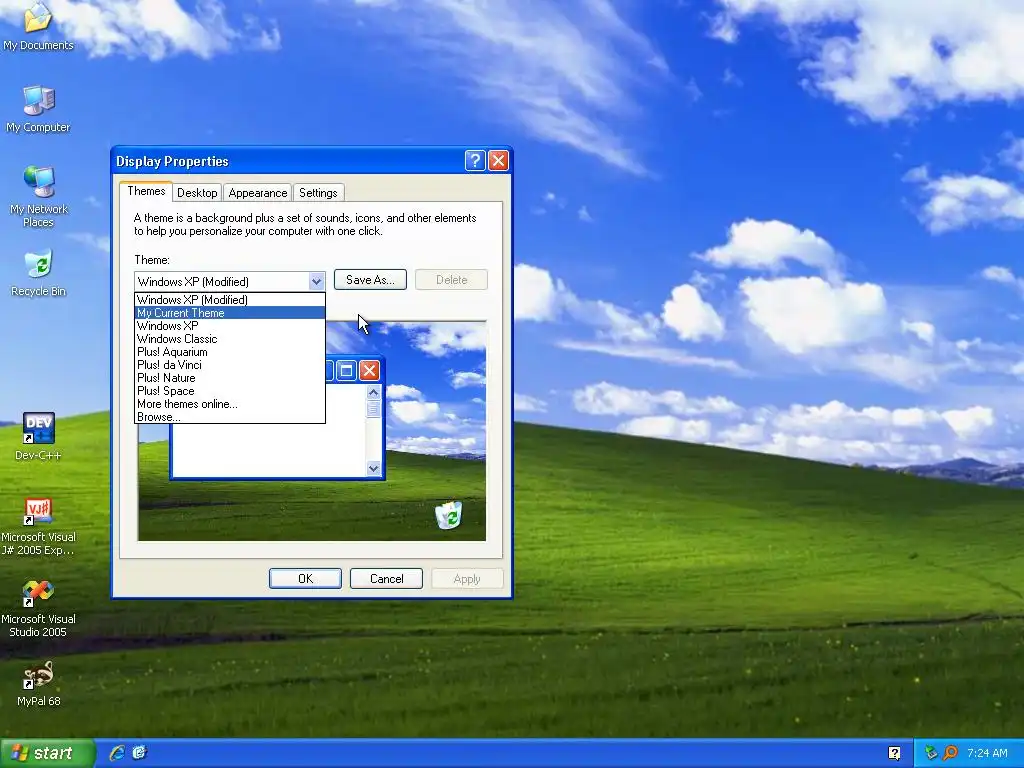Viewport: 1024px width, 768px height.
Task: Click the Delete button
Action: 451,280
